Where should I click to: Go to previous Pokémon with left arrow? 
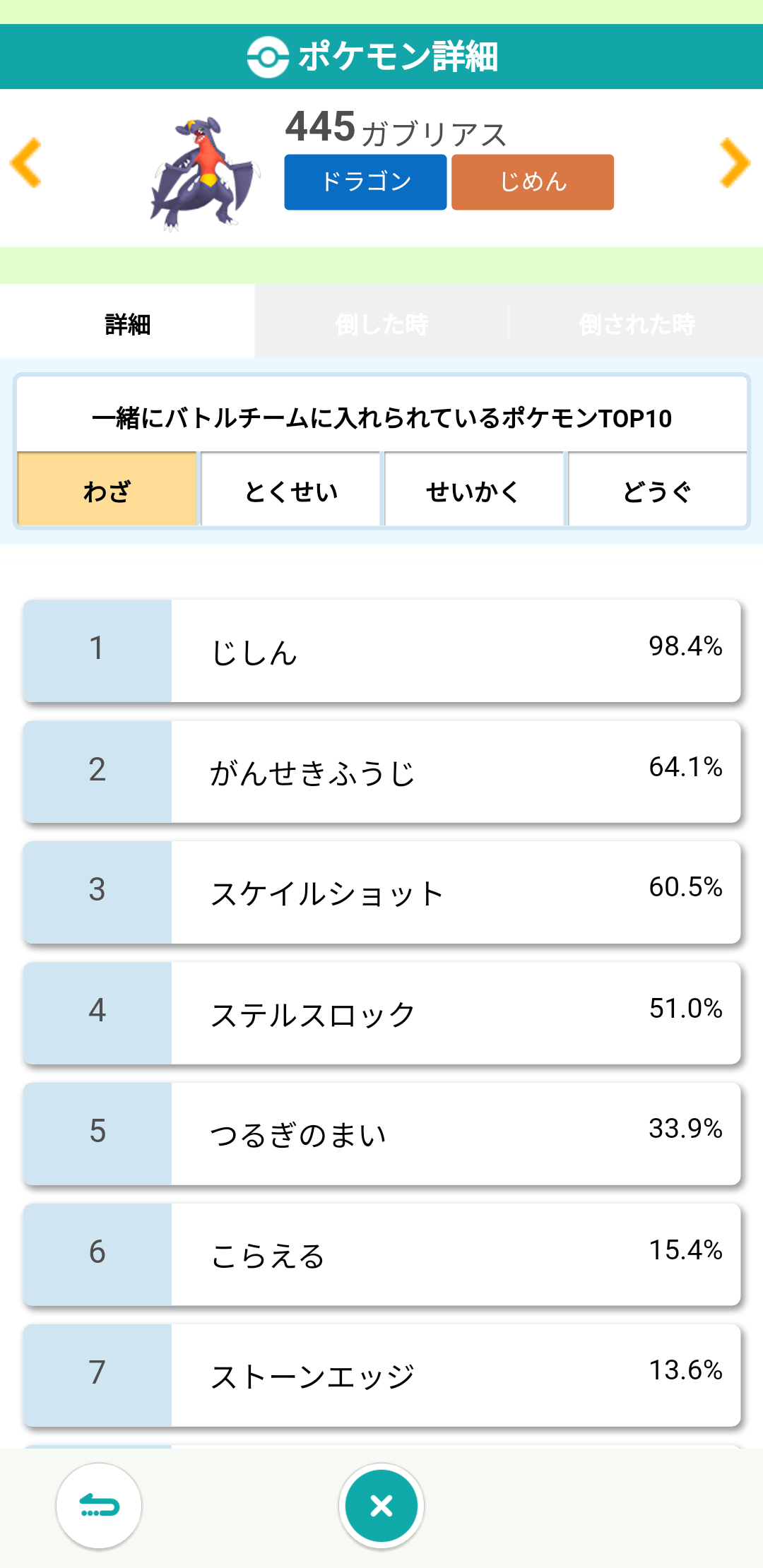[x=26, y=163]
